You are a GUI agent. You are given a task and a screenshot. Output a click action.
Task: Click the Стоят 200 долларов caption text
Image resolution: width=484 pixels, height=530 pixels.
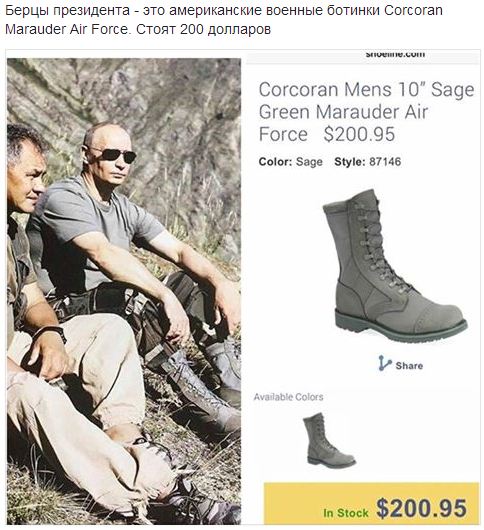pos(203,29)
